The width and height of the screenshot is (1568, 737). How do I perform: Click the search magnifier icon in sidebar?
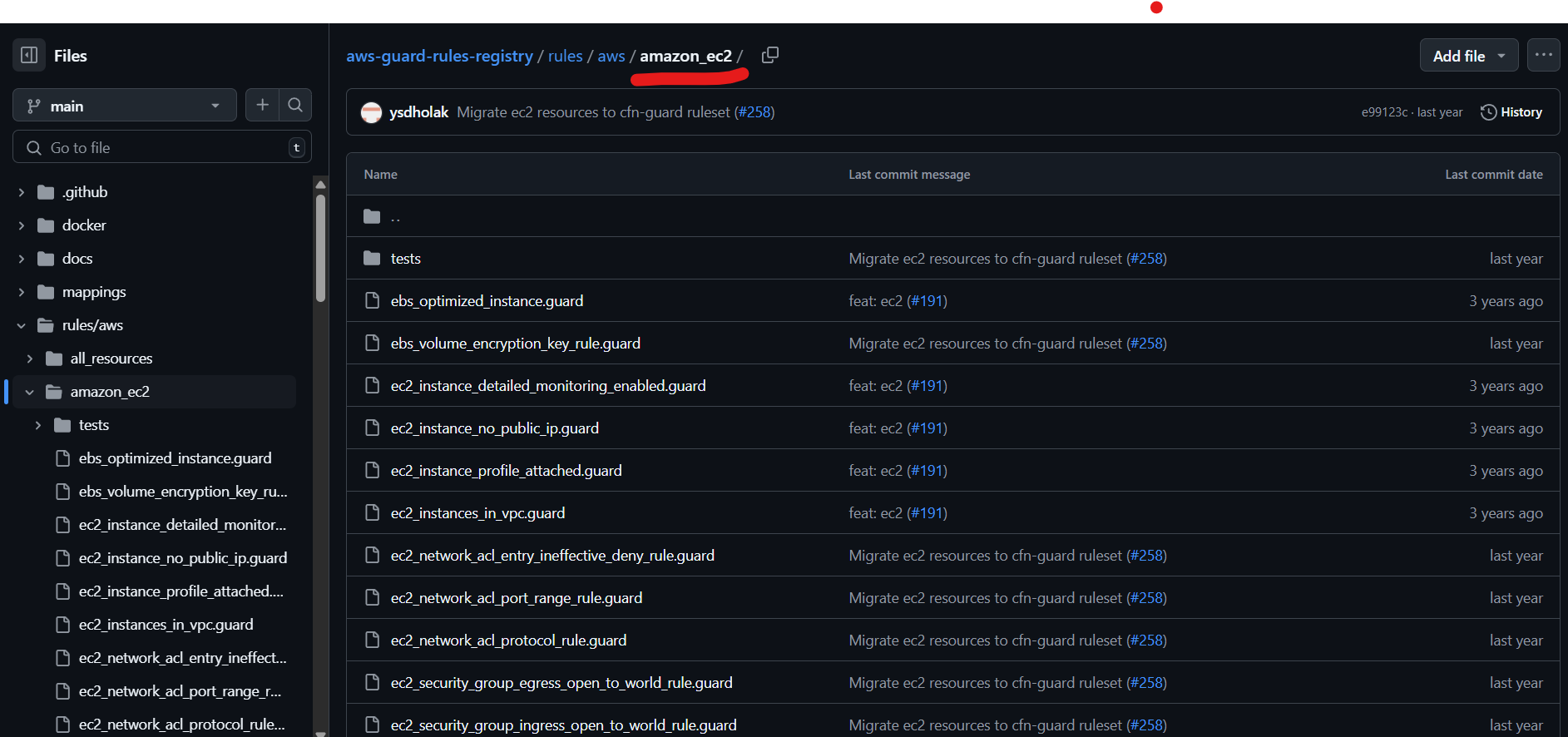[295, 105]
